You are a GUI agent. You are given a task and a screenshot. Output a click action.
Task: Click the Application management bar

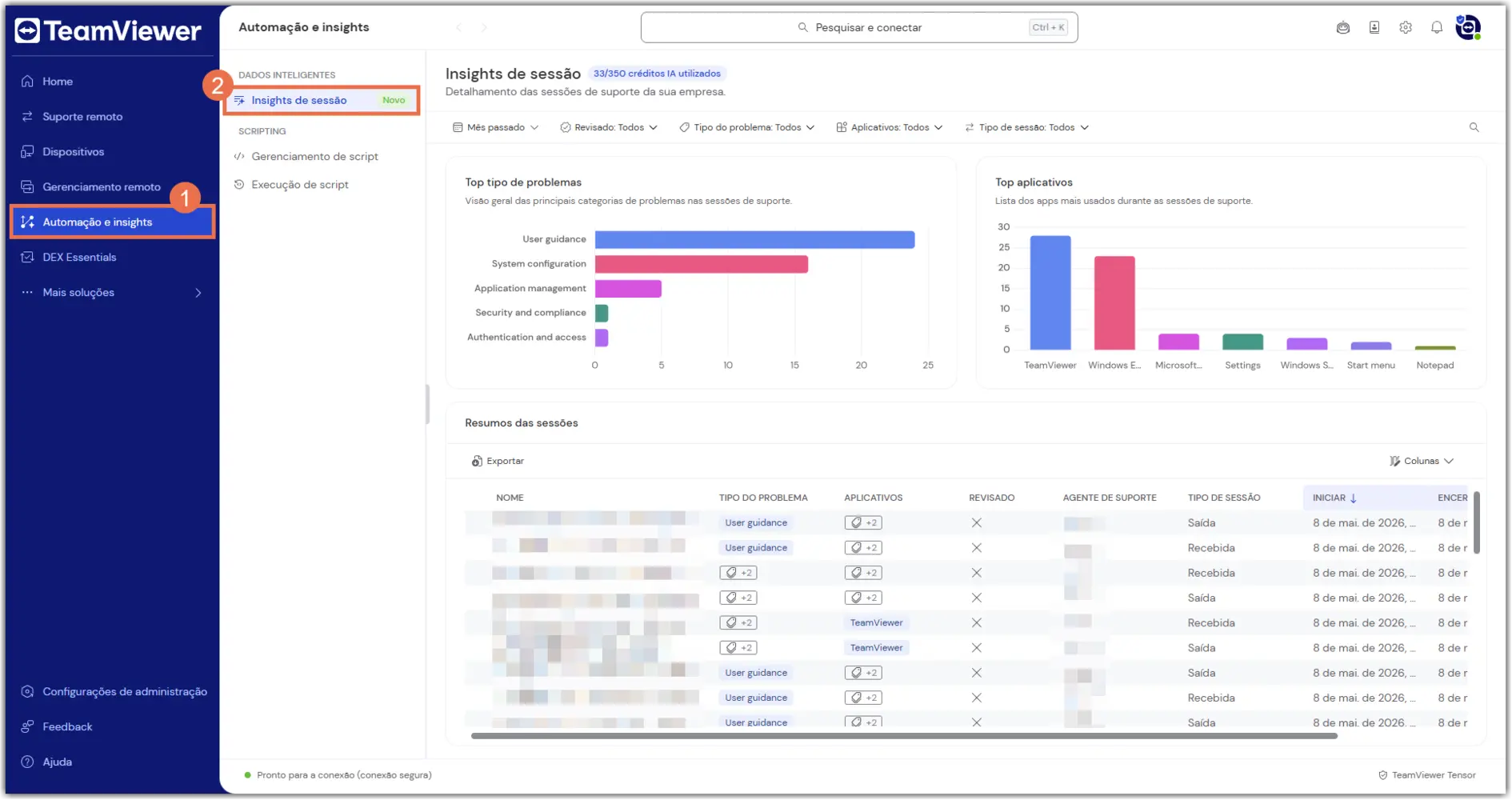(628, 289)
